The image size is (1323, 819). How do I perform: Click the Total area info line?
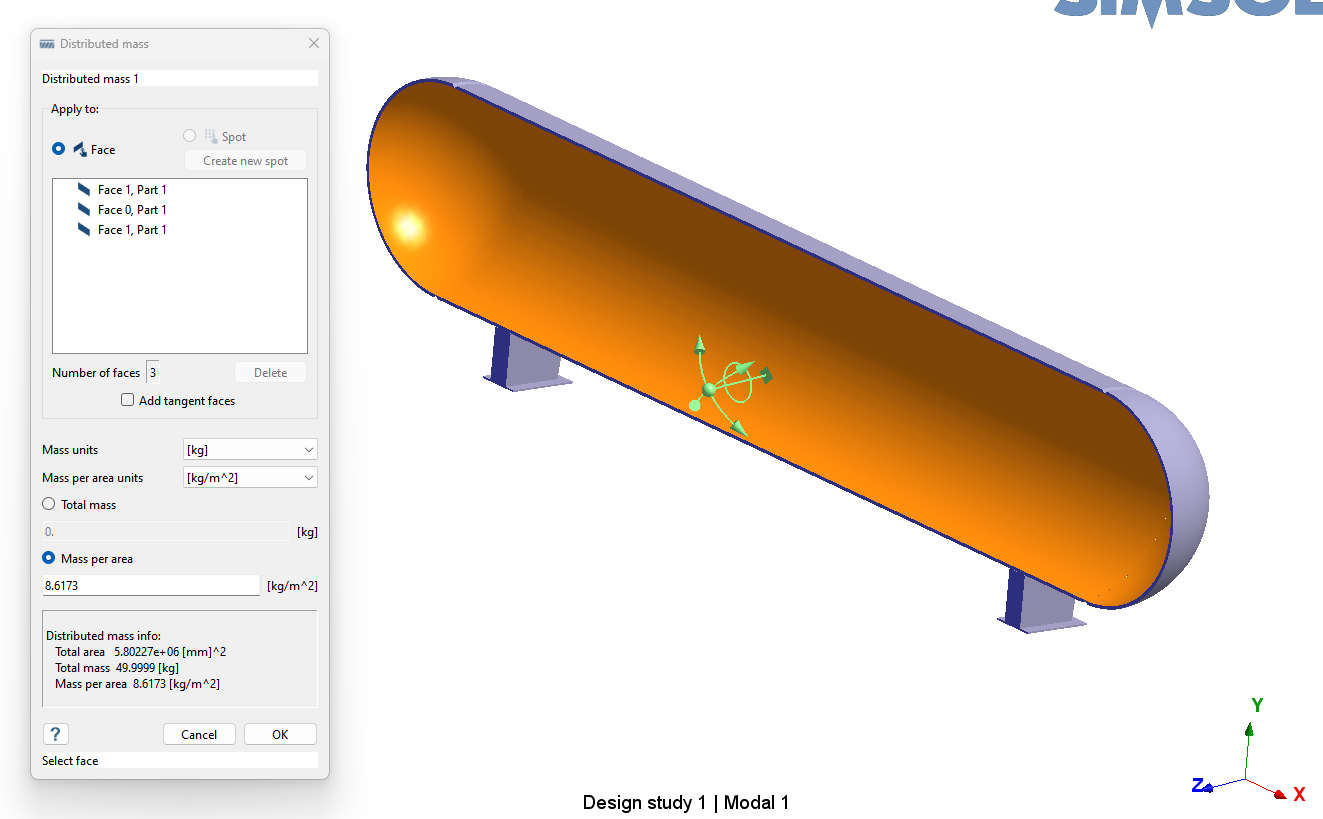141,652
